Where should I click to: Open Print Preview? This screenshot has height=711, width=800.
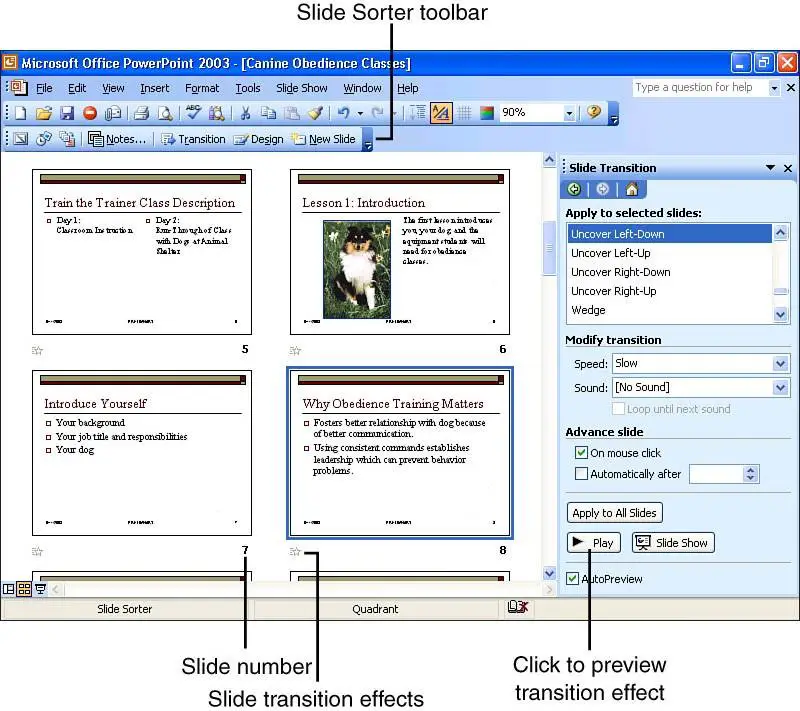point(164,113)
